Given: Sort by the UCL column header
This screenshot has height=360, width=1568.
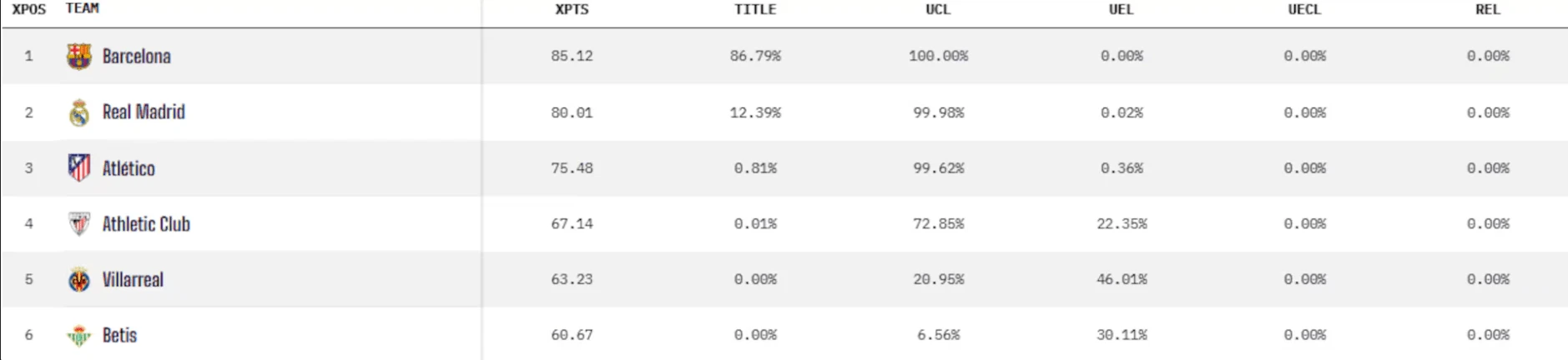Looking at the screenshot, I should [x=938, y=10].
